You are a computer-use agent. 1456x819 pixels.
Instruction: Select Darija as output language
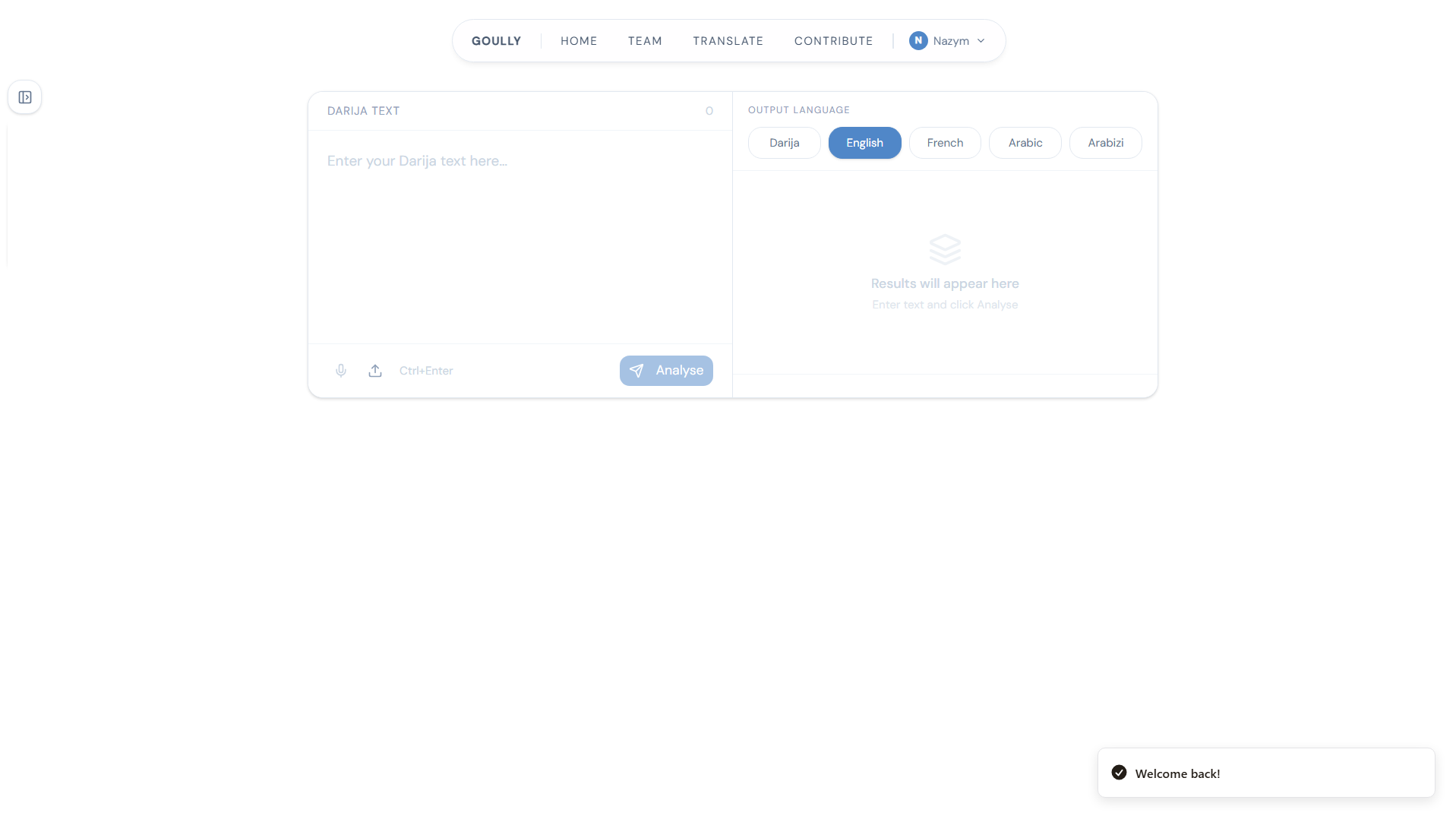tap(784, 143)
